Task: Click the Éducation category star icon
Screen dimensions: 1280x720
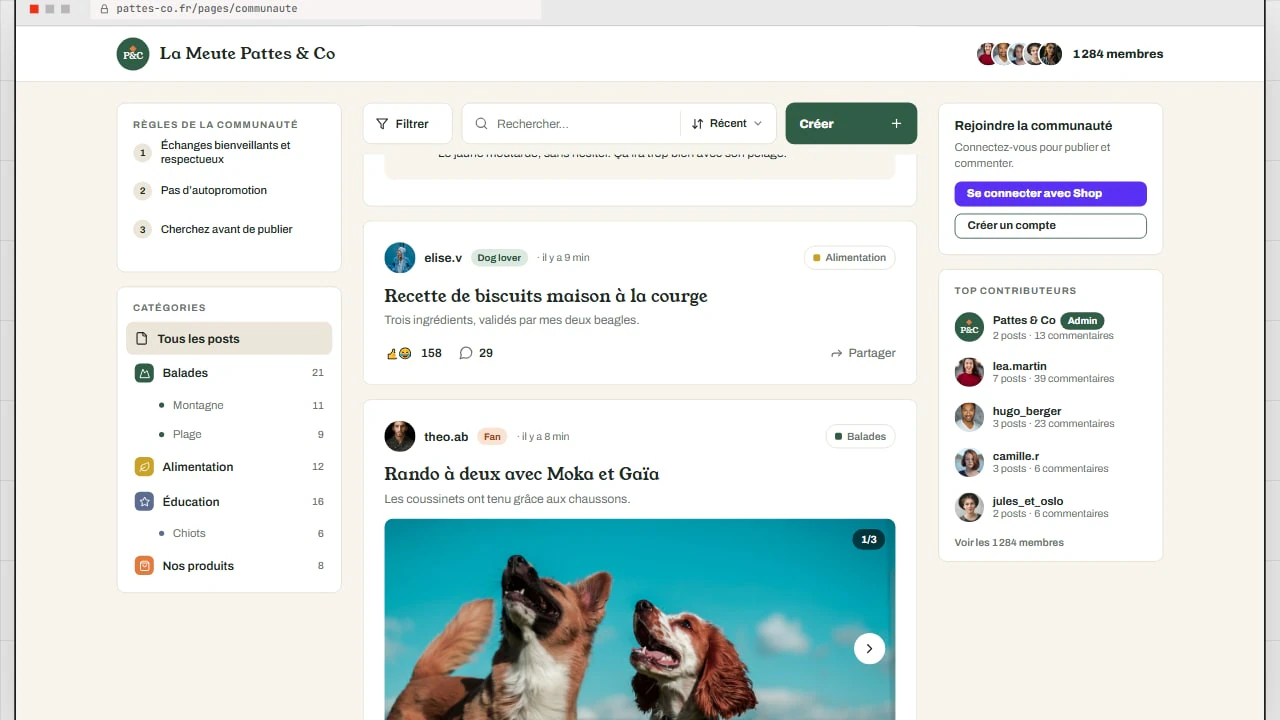Action: point(144,502)
